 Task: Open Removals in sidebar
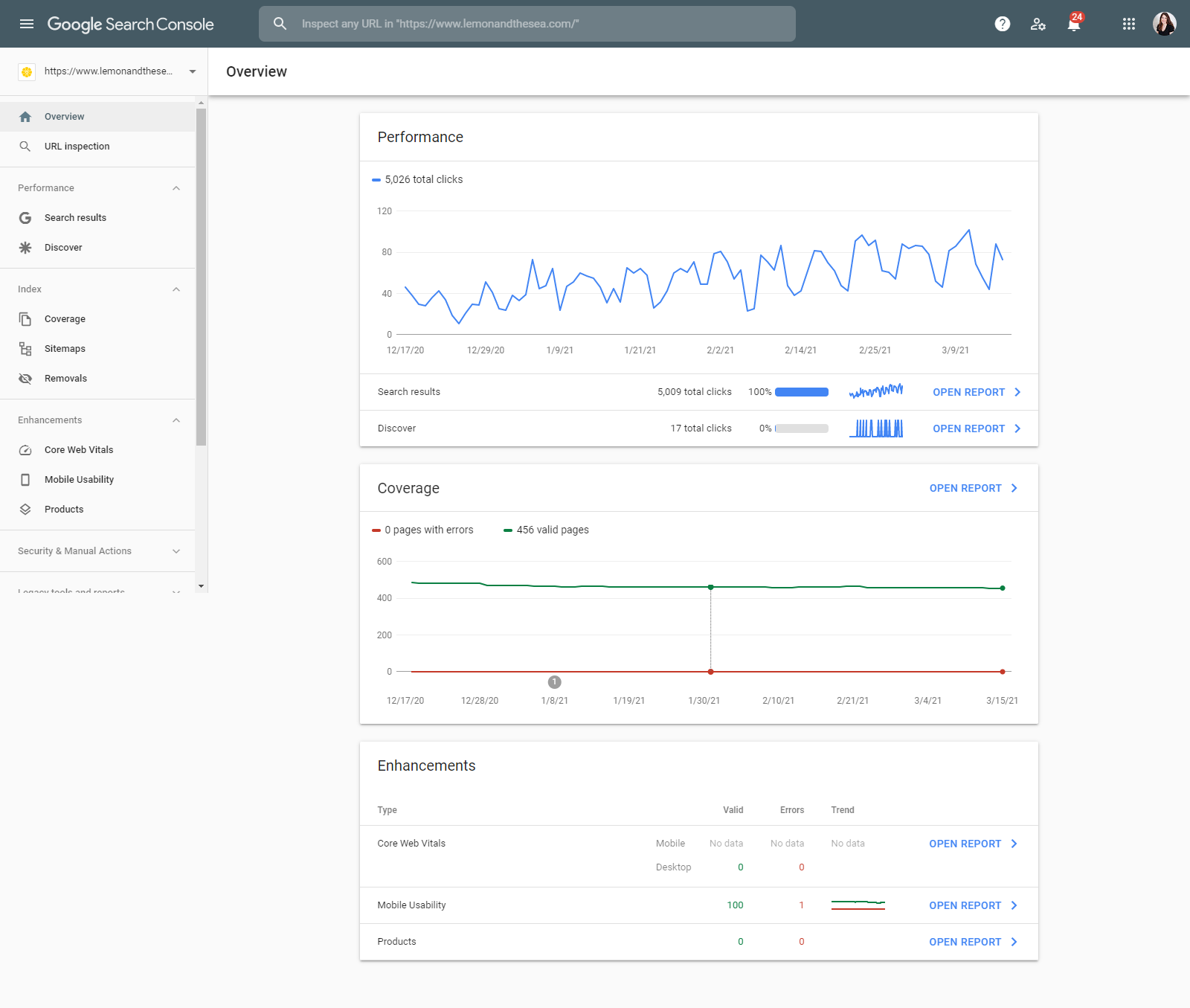[97, 379]
